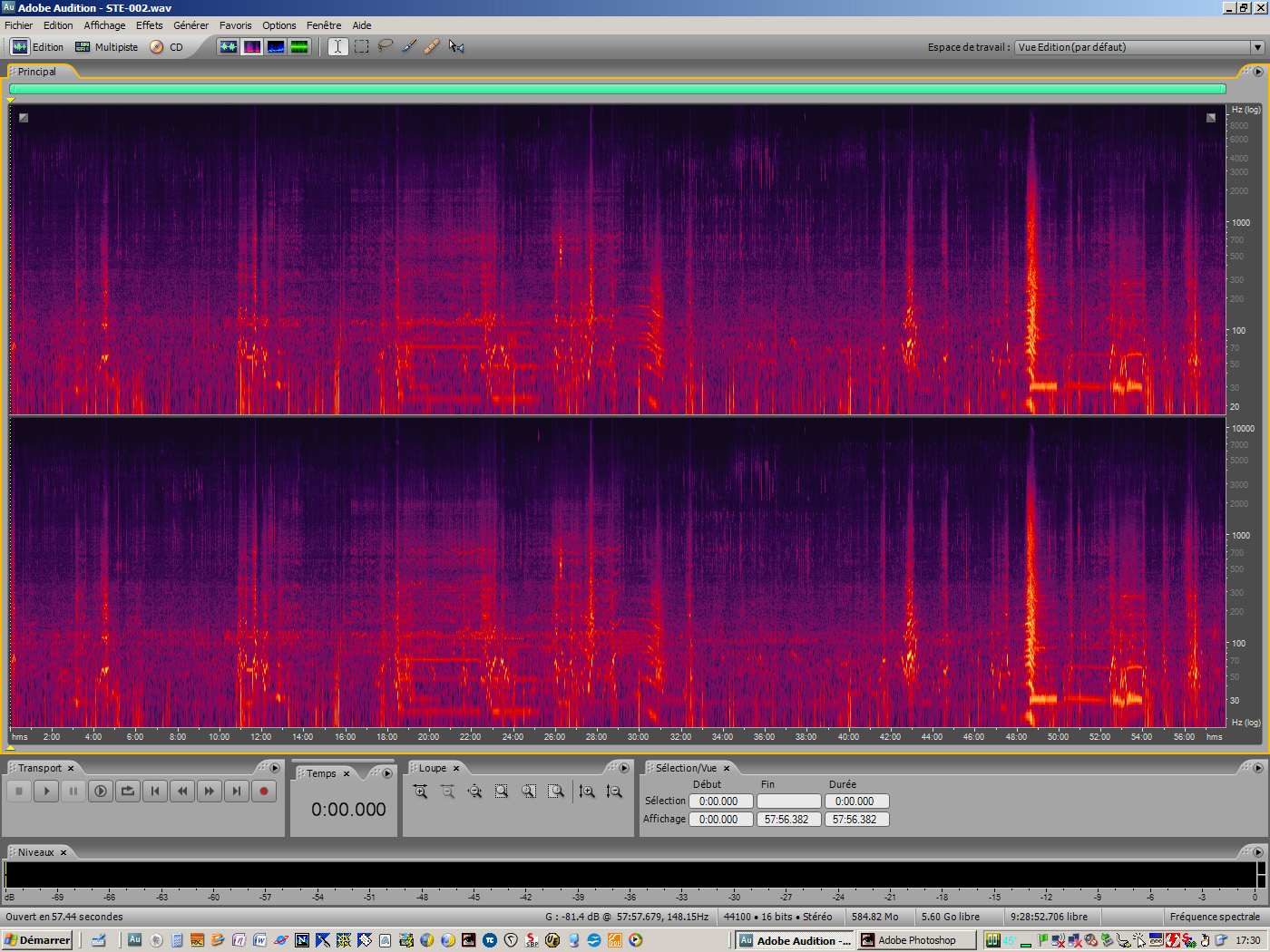This screenshot has width=1270, height=952.
Task: Select the Marquee selection tool
Action: coord(361,46)
